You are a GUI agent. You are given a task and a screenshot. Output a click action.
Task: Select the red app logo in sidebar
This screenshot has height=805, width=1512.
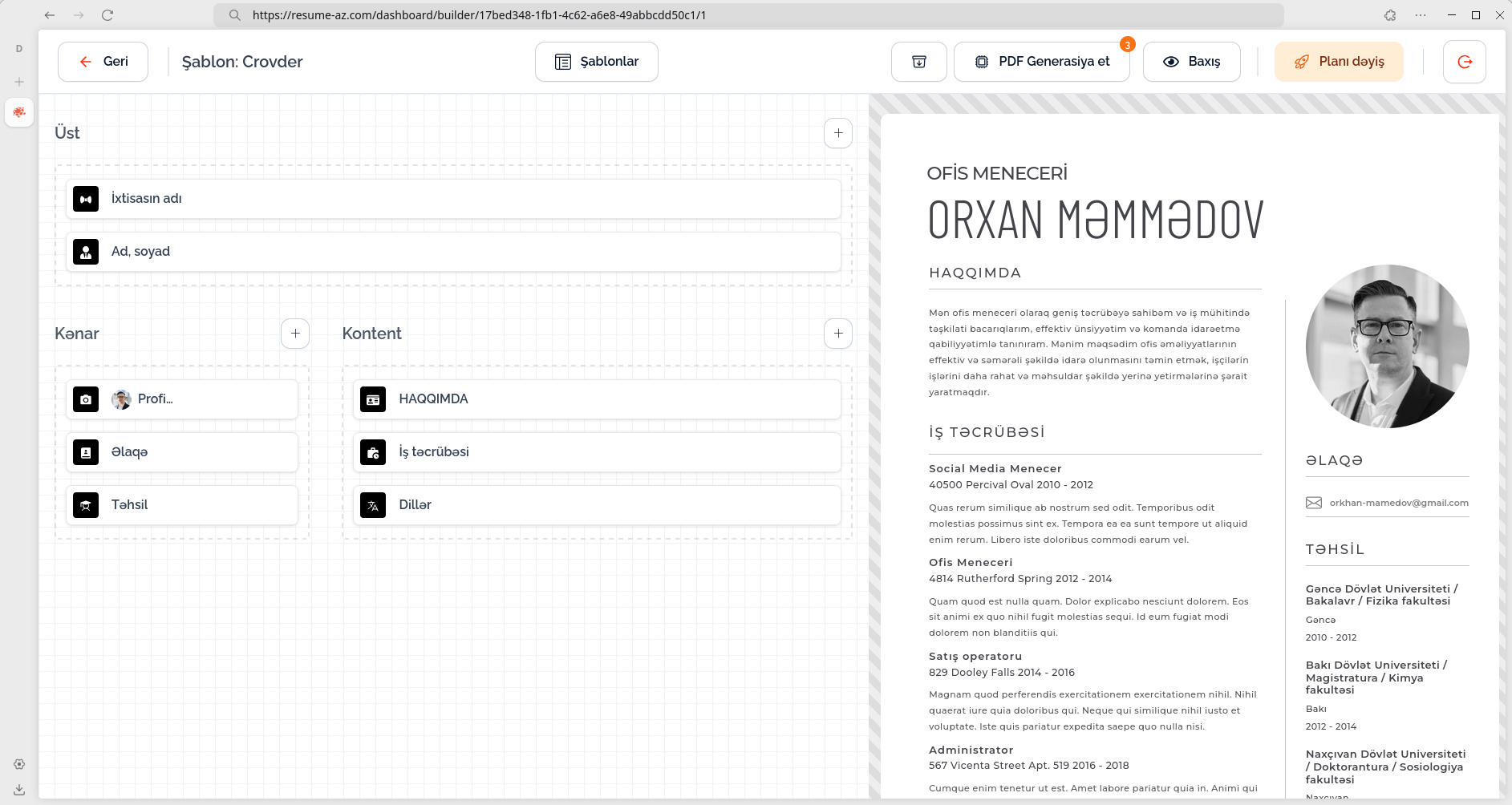click(19, 112)
